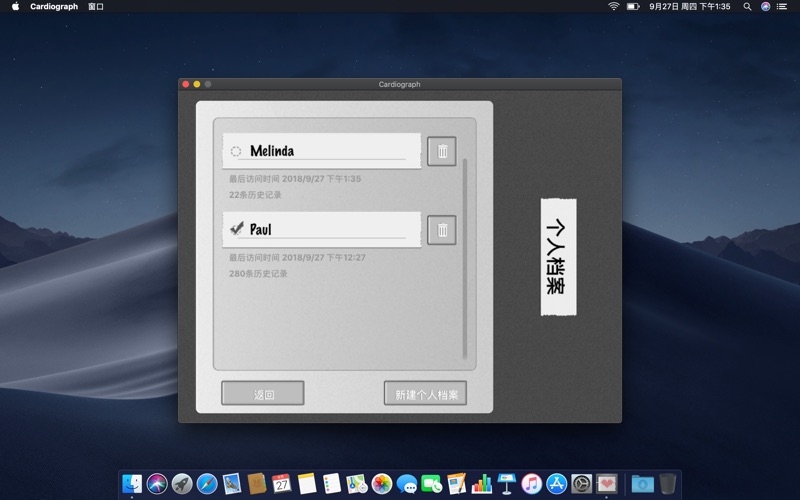Click the 新建个人档案 (New Profile) button
800x500 pixels.
pos(425,394)
